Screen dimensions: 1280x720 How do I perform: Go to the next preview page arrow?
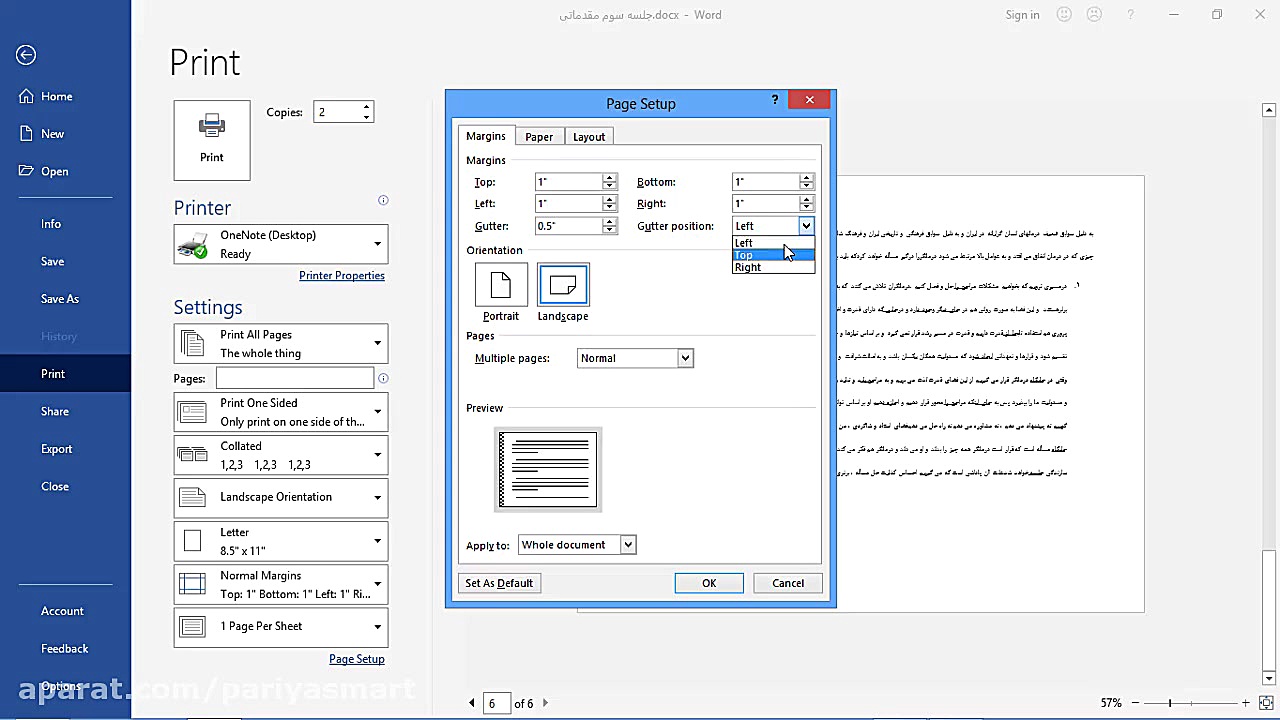(545, 703)
